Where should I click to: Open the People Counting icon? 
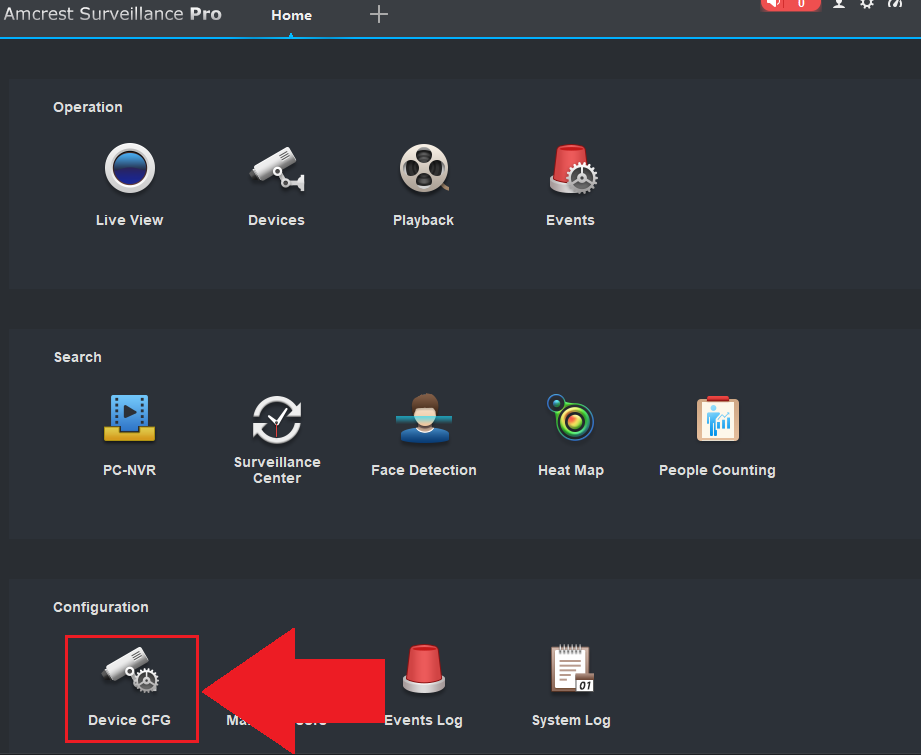tap(717, 418)
